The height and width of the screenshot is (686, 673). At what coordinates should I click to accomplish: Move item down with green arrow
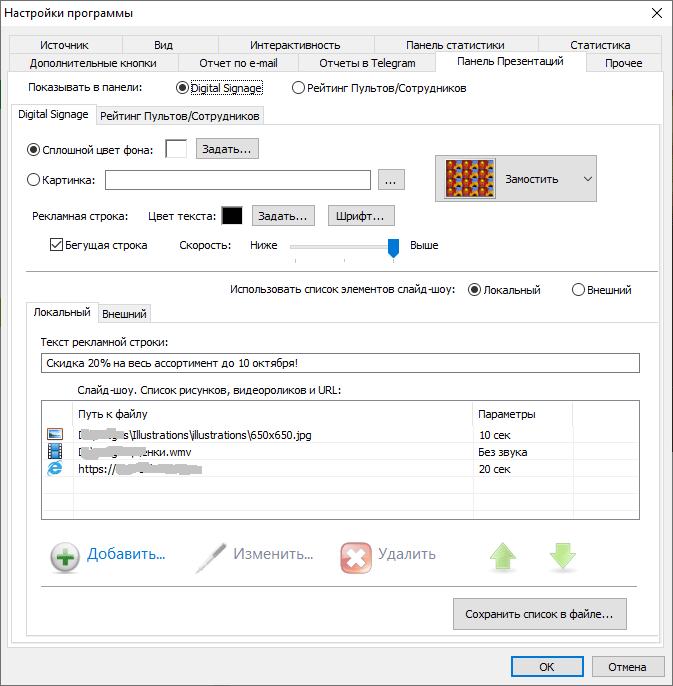[x=564, y=556]
